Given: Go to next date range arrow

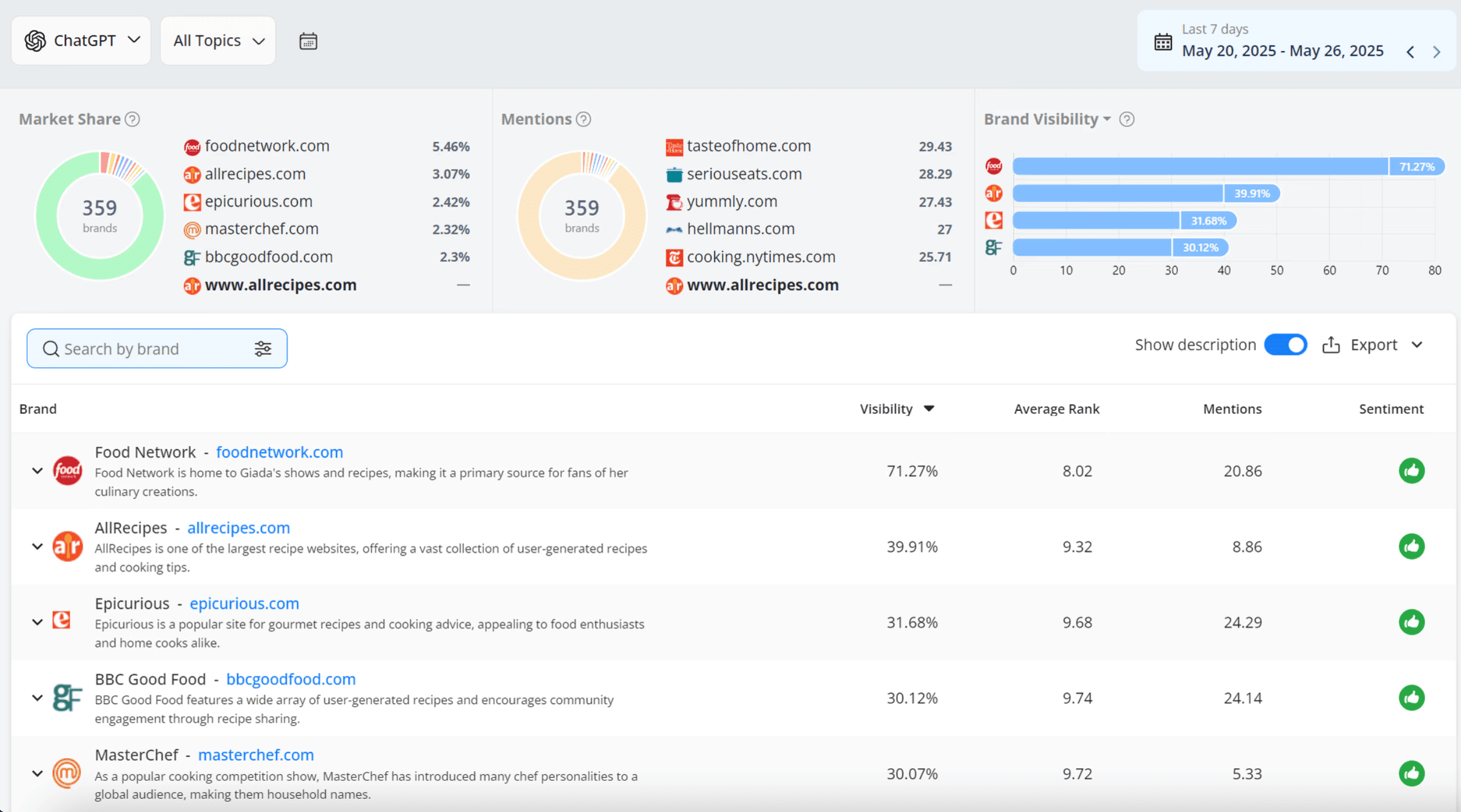Looking at the screenshot, I should (1436, 52).
